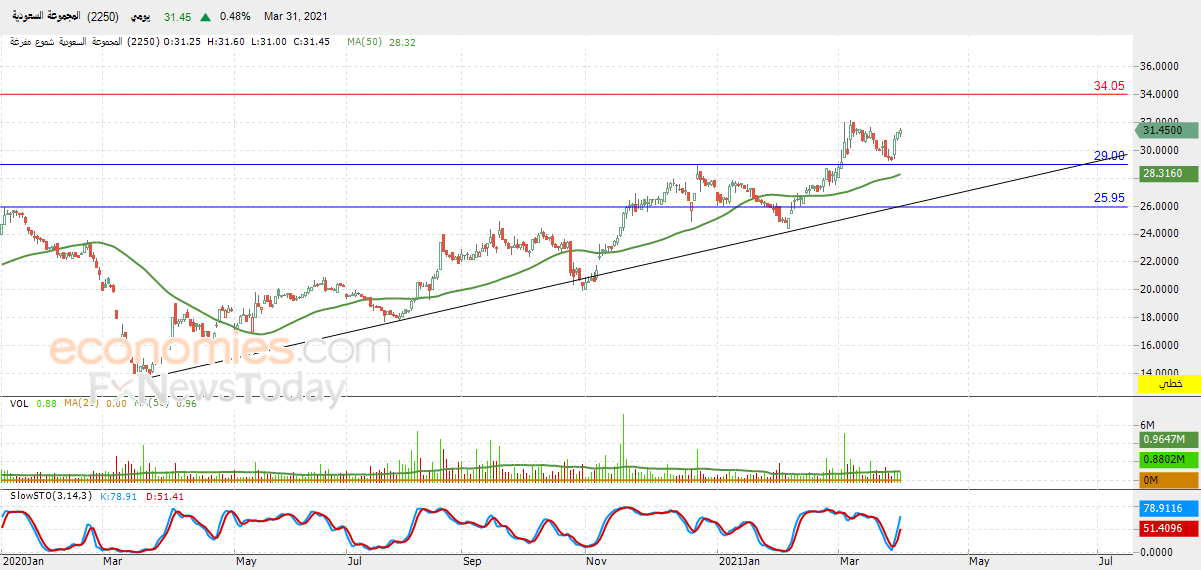Select the red 34.05 resistance level label
The height and width of the screenshot is (570, 1201).
1109,87
